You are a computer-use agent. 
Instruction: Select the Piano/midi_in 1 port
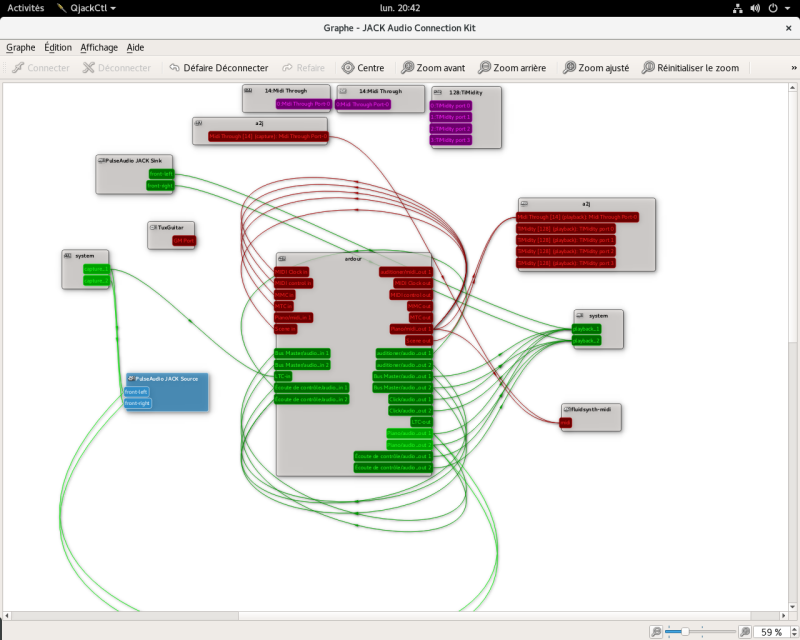pos(293,317)
